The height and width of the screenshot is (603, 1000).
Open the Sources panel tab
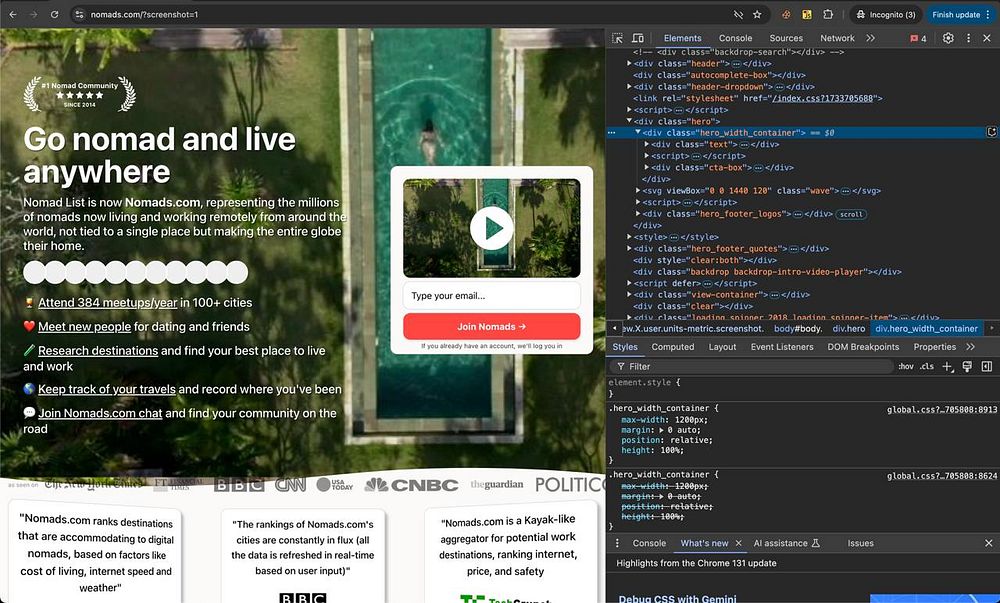(786, 38)
